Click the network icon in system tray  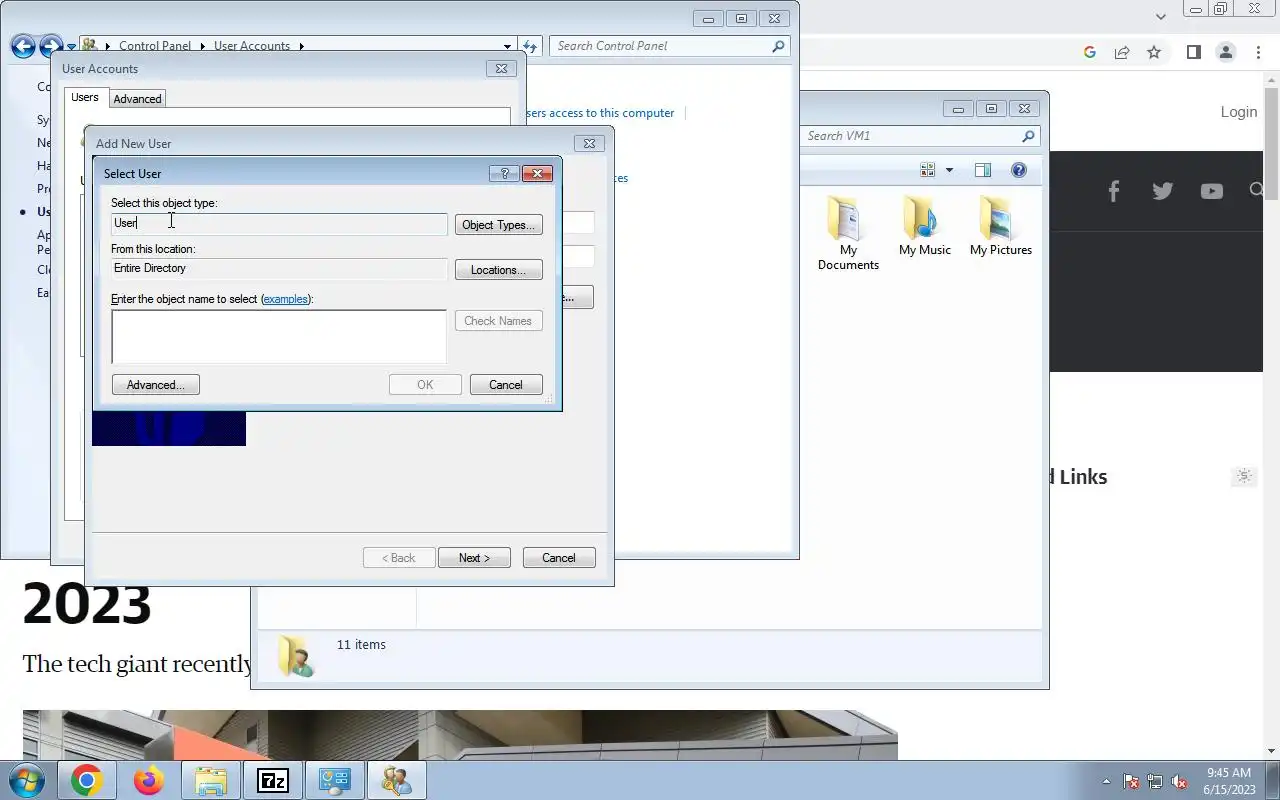point(1155,782)
